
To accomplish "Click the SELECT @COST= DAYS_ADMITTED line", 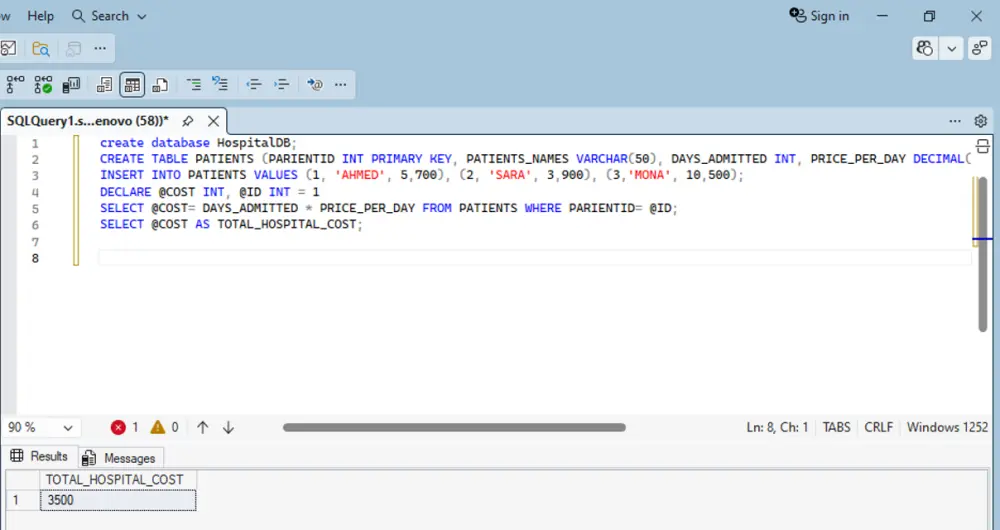I will (x=388, y=208).
